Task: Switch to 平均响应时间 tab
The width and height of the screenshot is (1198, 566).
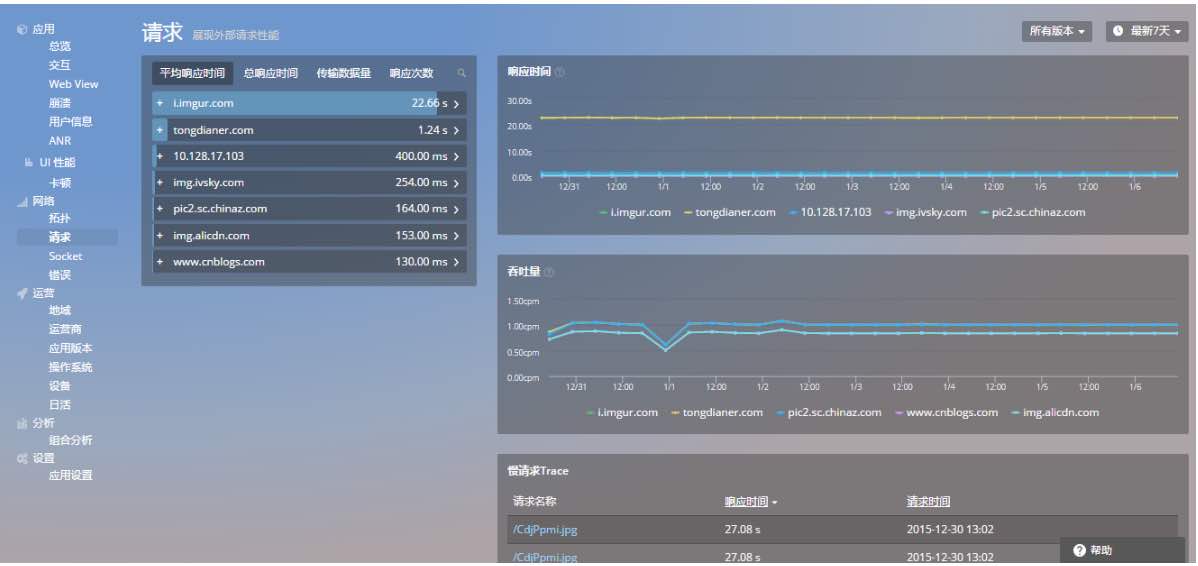Action: [x=193, y=73]
